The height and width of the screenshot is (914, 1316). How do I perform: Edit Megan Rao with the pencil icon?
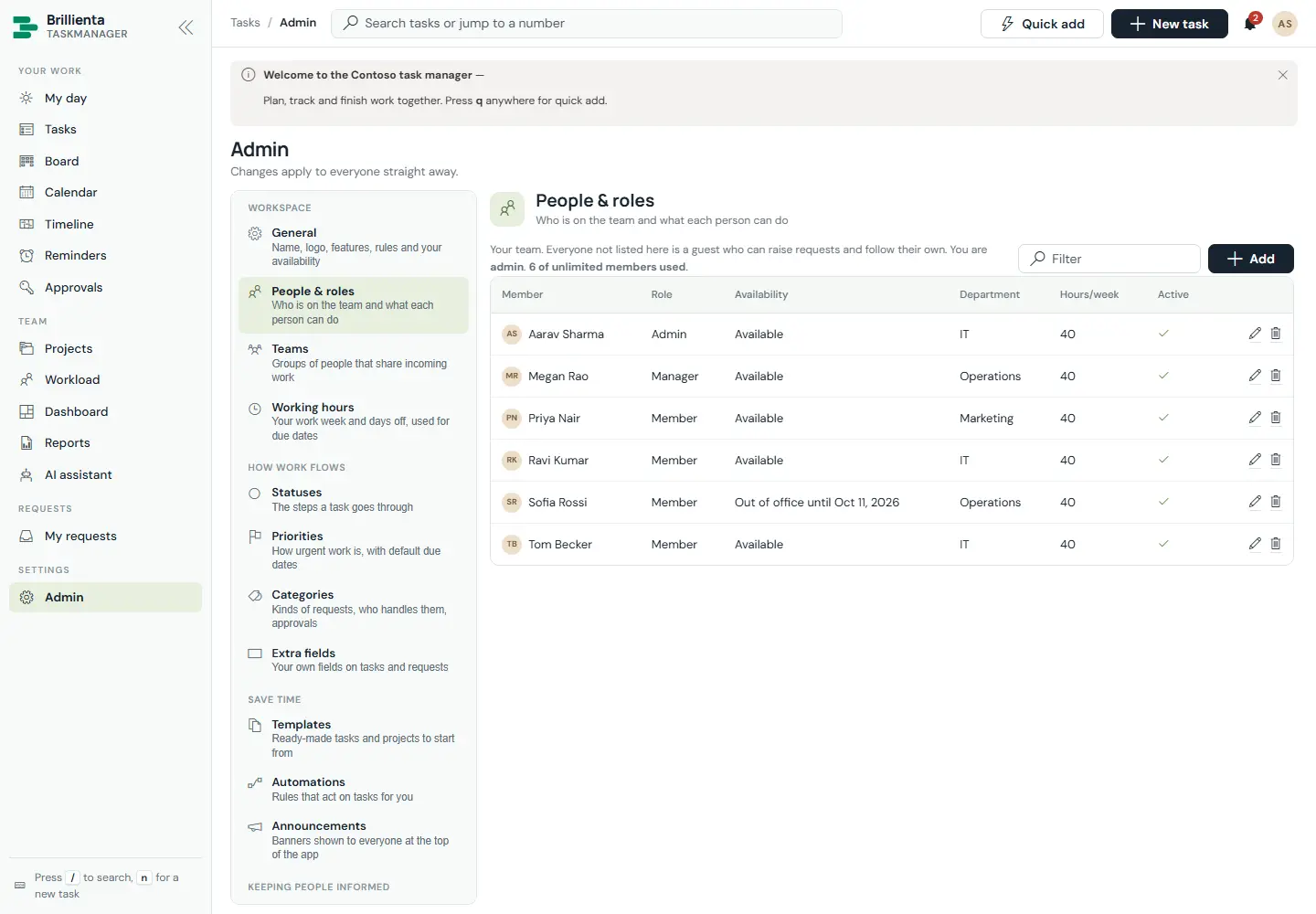tap(1255, 376)
